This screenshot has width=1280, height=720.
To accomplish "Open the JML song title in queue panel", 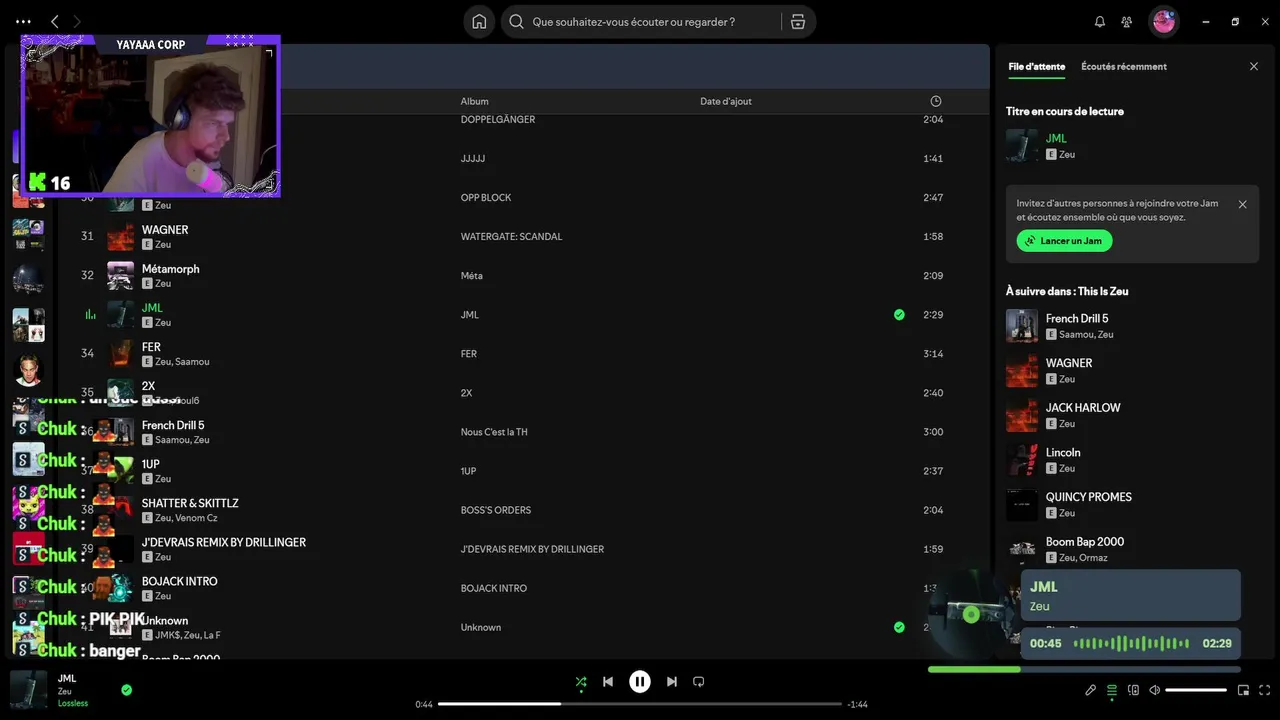I will tap(1056, 139).
